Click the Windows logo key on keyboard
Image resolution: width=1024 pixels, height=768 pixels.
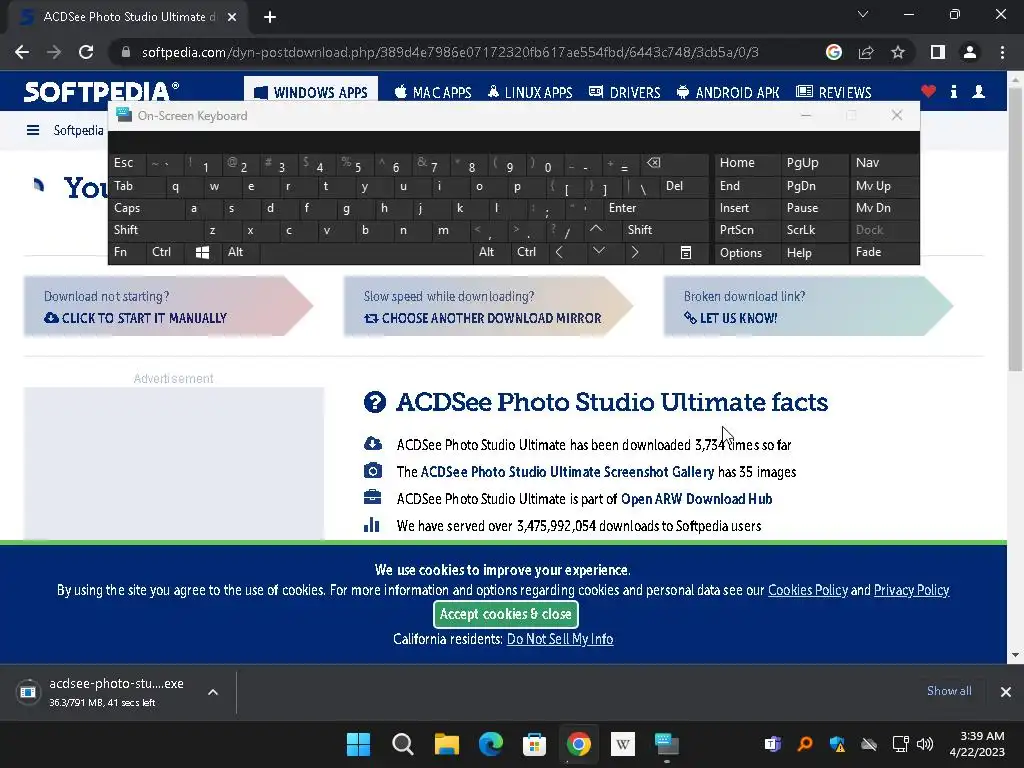(x=202, y=253)
